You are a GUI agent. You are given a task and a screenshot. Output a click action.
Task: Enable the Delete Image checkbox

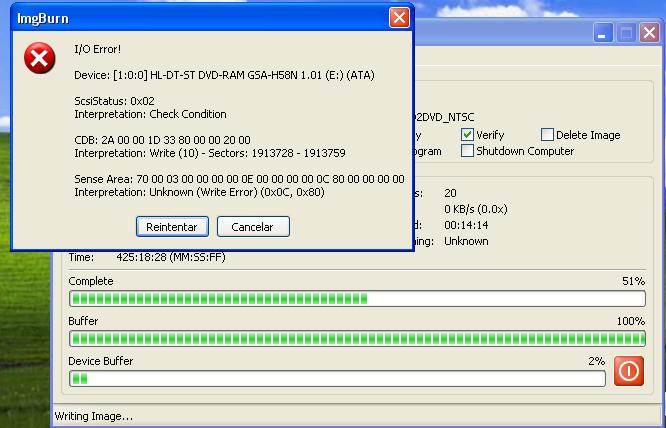click(x=547, y=135)
